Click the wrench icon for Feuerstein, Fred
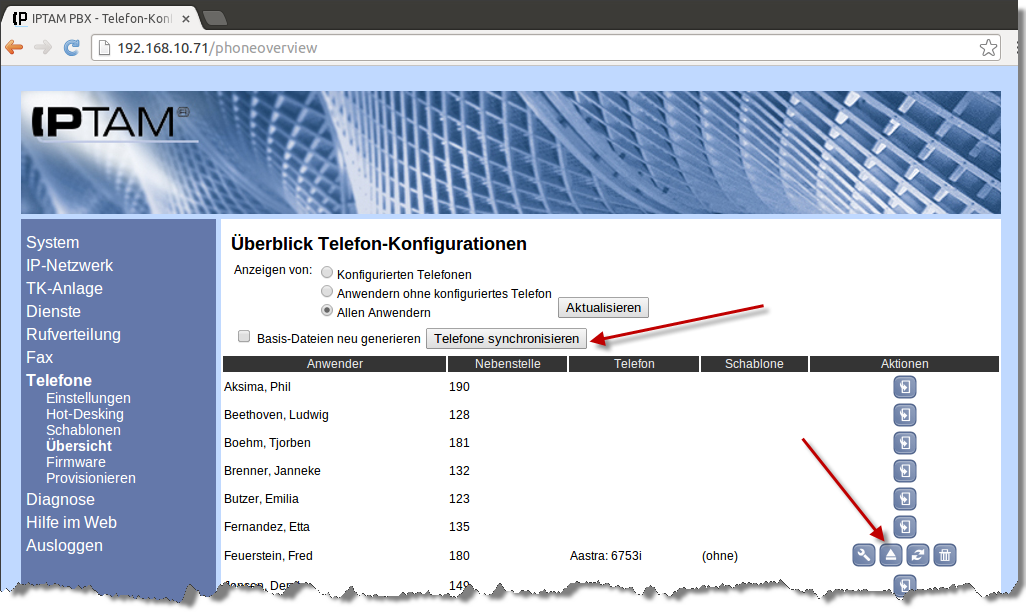This screenshot has height=612, width=1026. (x=864, y=555)
